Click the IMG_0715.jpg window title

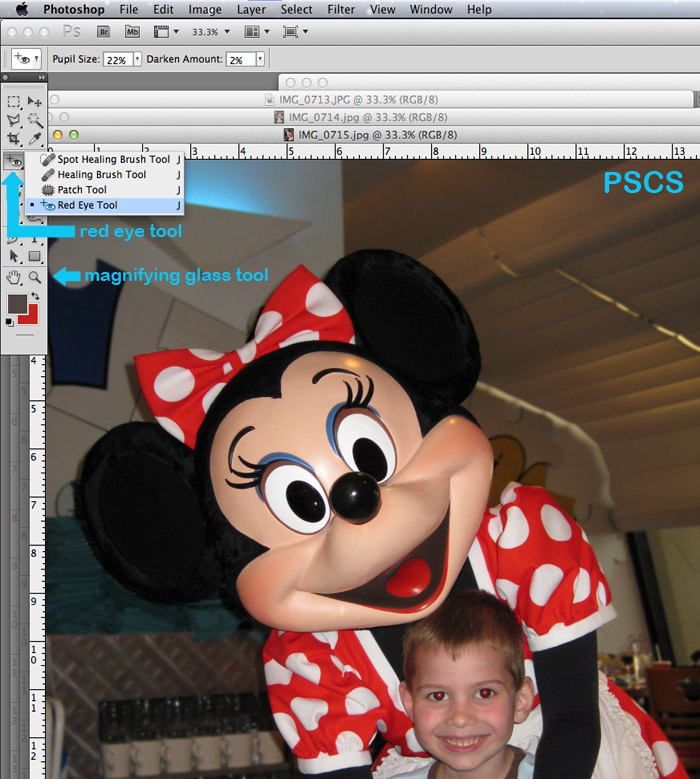pyautogui.click(x=377, y=135)
